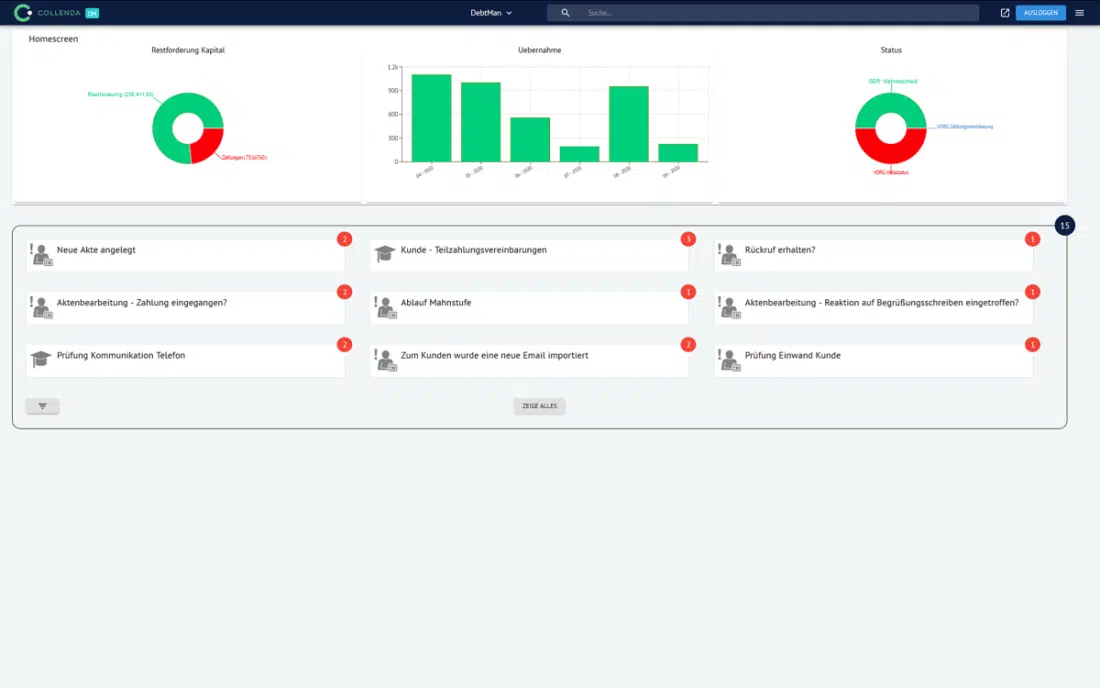Click the person icon beside Neue Akte angelegt
1100x688 pixels.
(41, 255)
